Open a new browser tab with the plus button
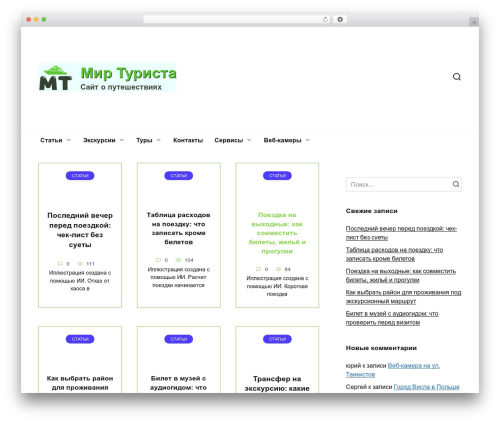The image size is (500, 423). click(474, 22)
